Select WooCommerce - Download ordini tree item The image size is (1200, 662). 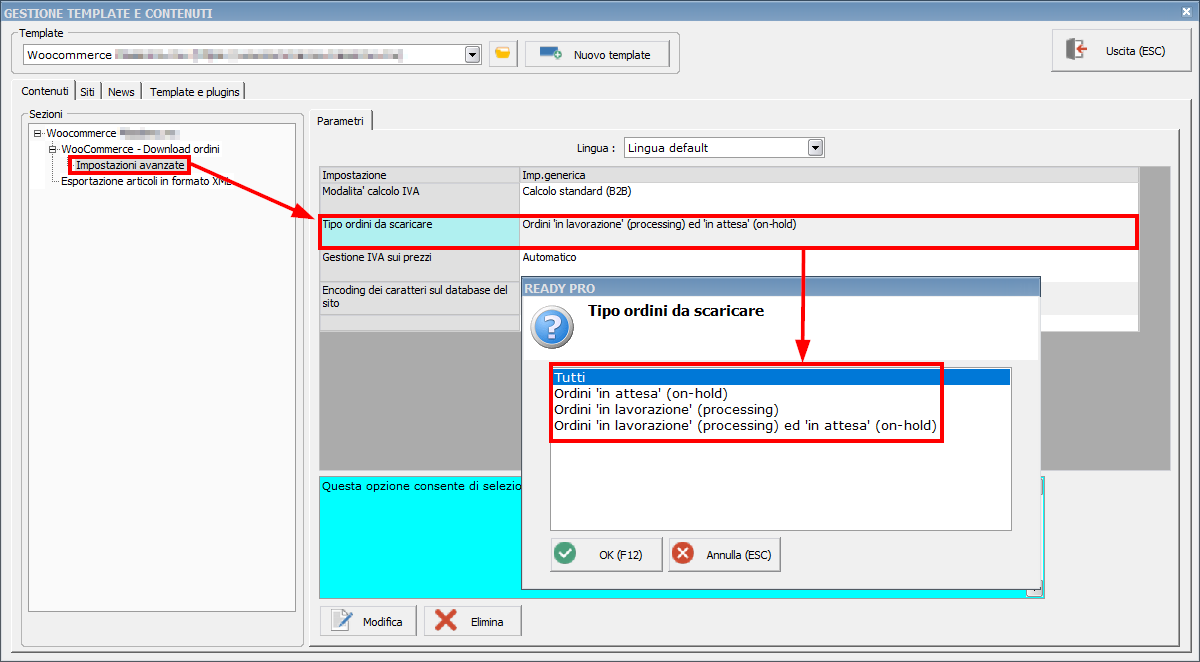click(140, 149)
